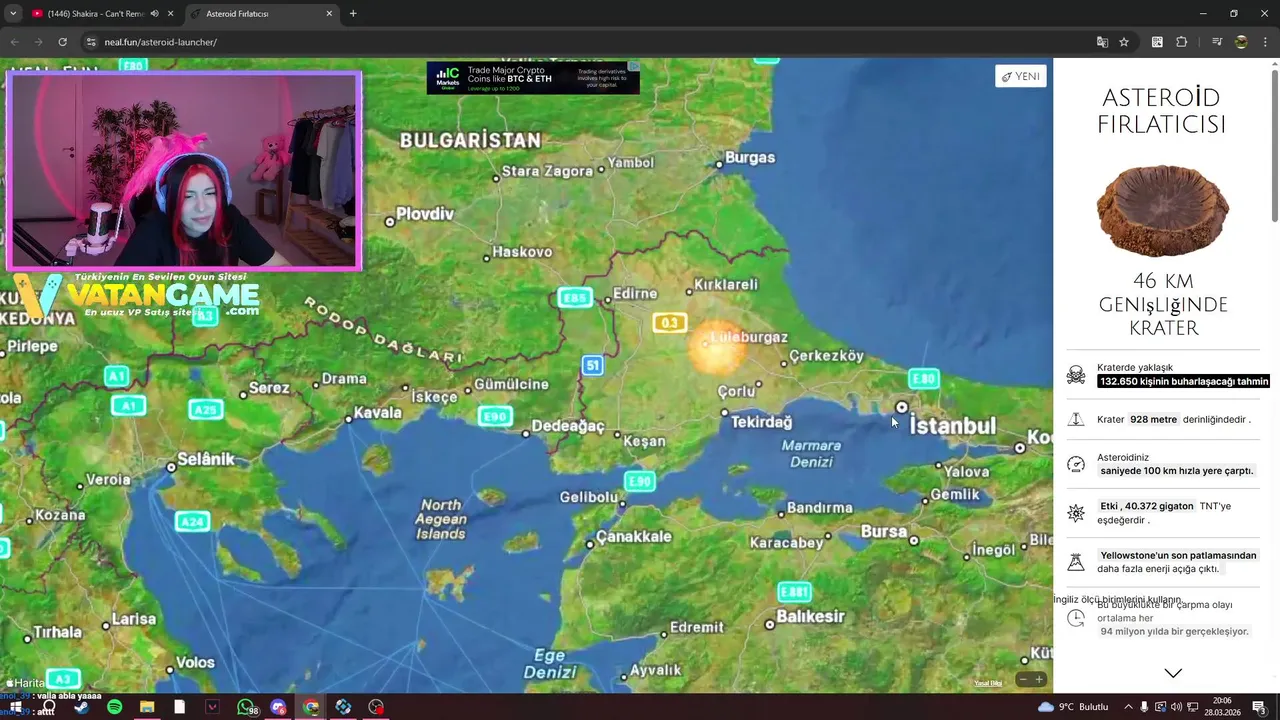Click the İstanbul city label on the map
The height and width of the screenshot is (720, 1280).
(953, 426)
